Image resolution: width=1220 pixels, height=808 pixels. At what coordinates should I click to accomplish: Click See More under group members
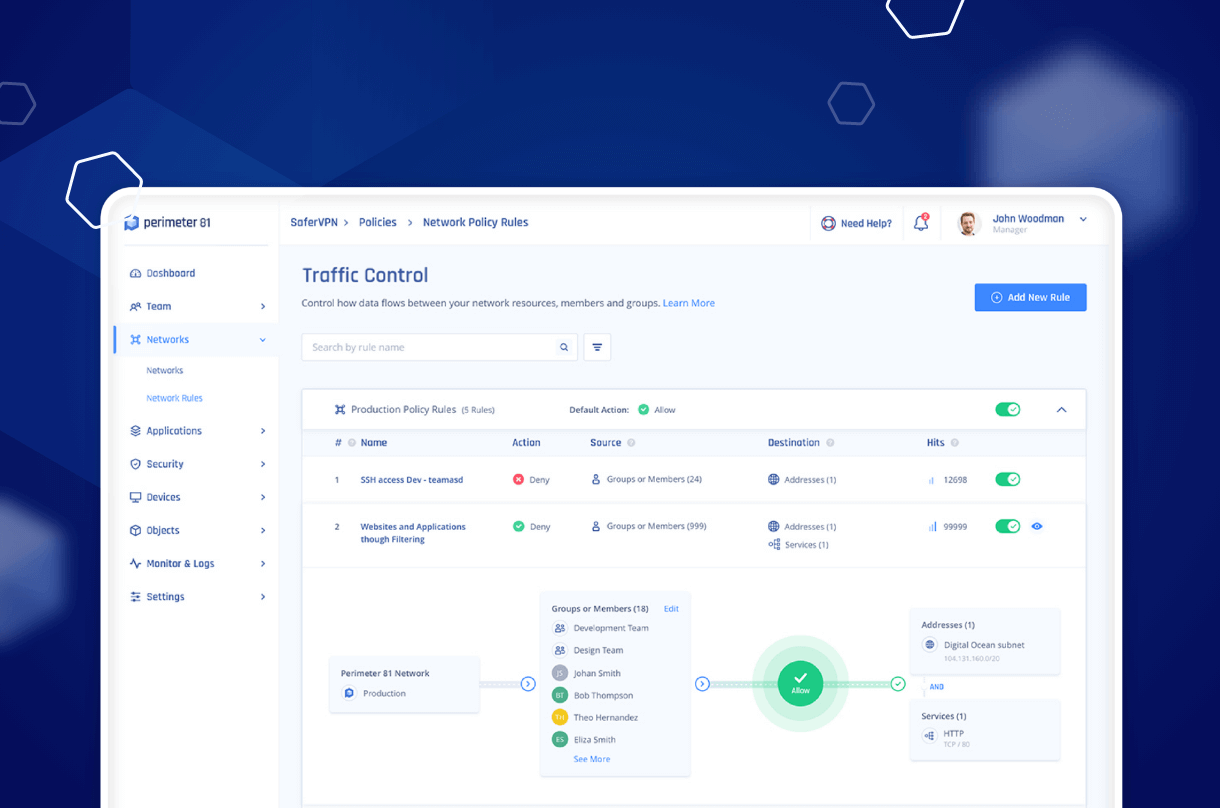coord(592,759)
